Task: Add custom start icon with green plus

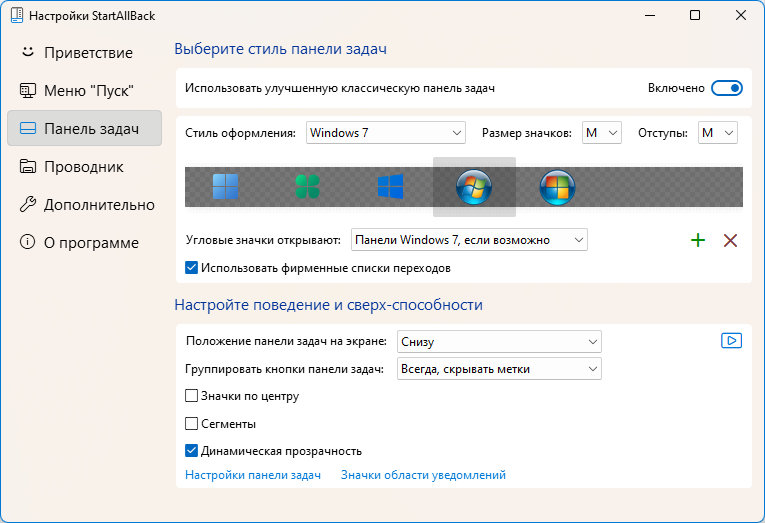Action: tap(698, 240)
